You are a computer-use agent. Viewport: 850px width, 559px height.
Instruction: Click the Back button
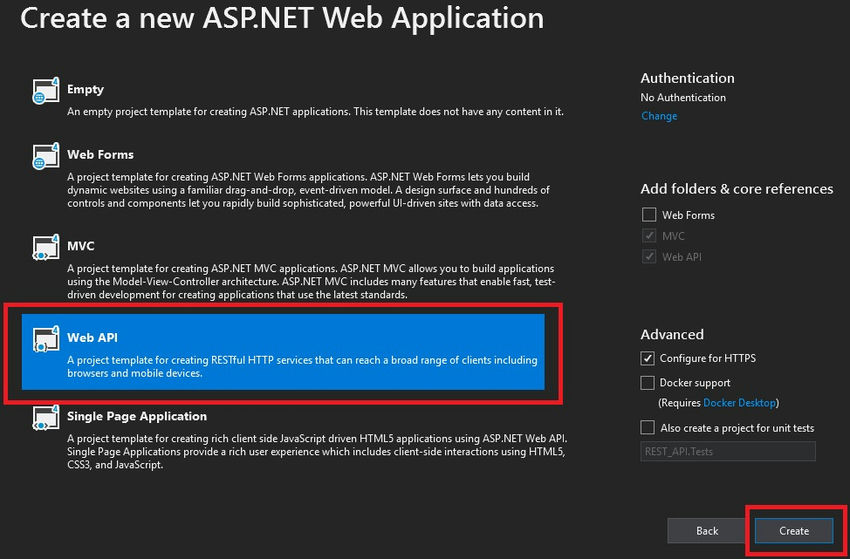coord(707,531)
